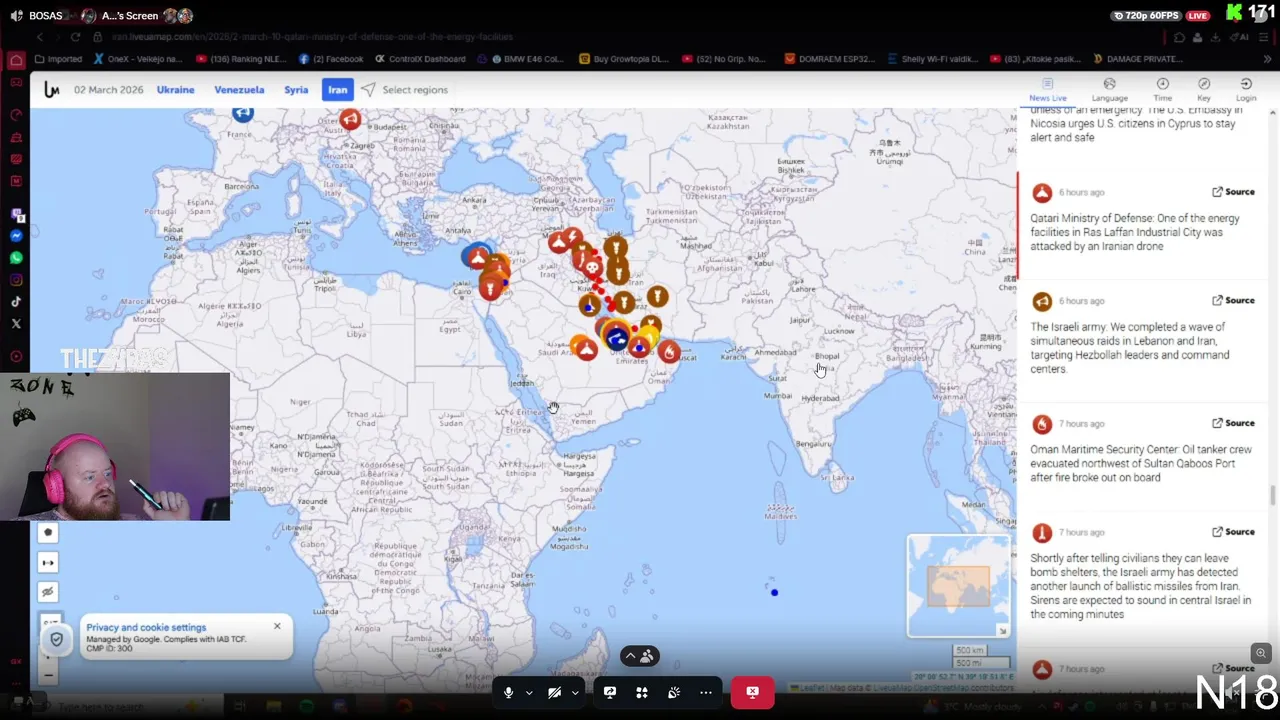This screenshot has height=720, width=1280.
Task: Select the active Iran region tab
Action: point(338,90)
